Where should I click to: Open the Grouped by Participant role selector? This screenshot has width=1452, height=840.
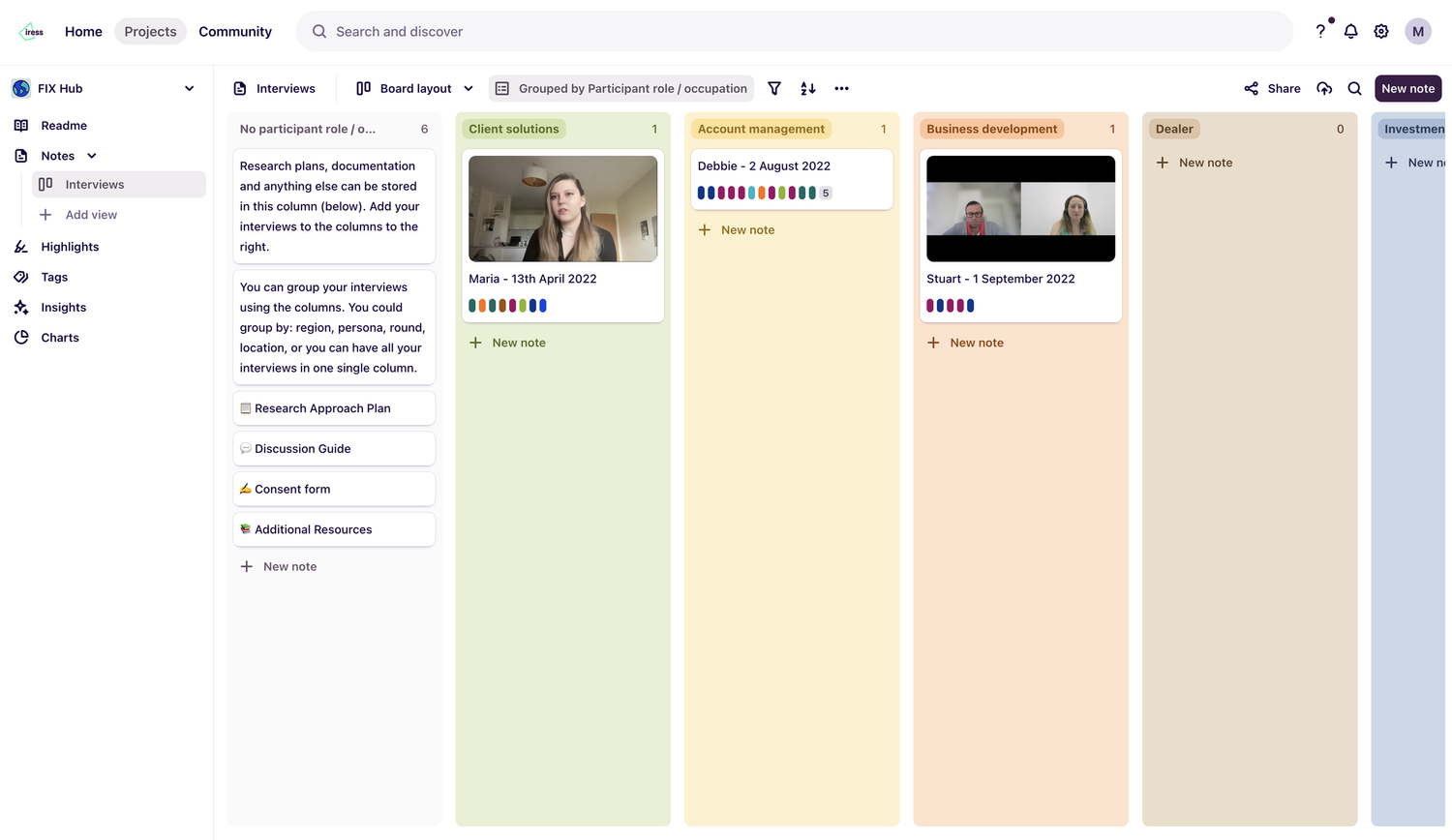point(621,88)
